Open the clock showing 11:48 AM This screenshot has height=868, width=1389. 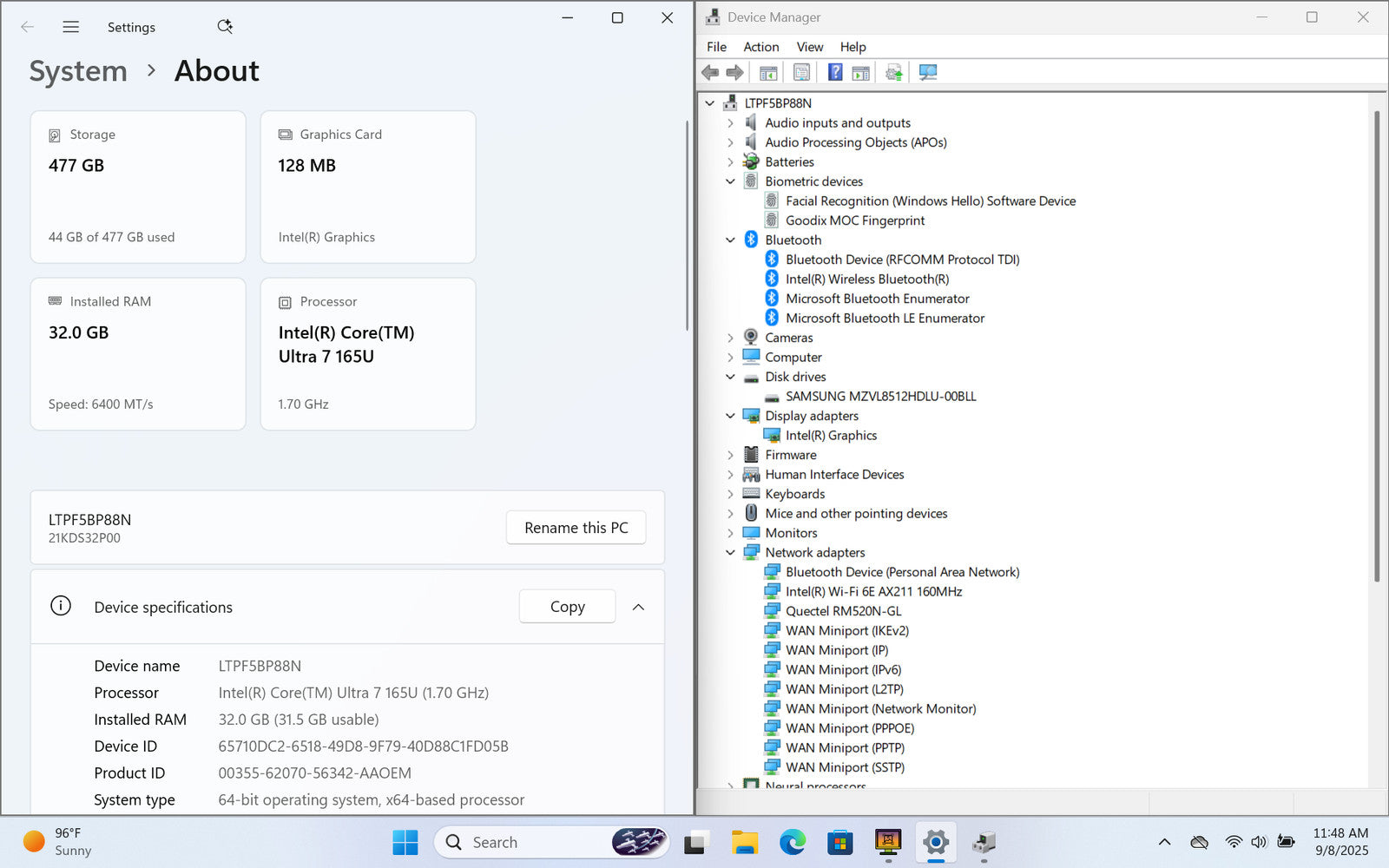click(1340, 842)
